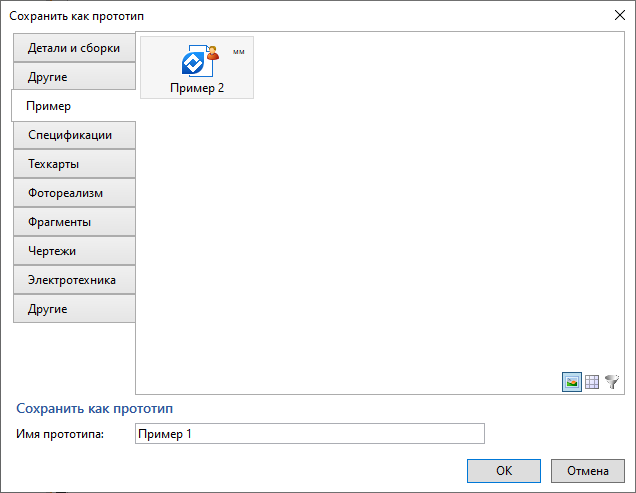The height and width of the screenshot is (493, 636).
Task: Open the Другие tab under Детали и сборки
Action: pyautogui.click(x=74, y=77)
